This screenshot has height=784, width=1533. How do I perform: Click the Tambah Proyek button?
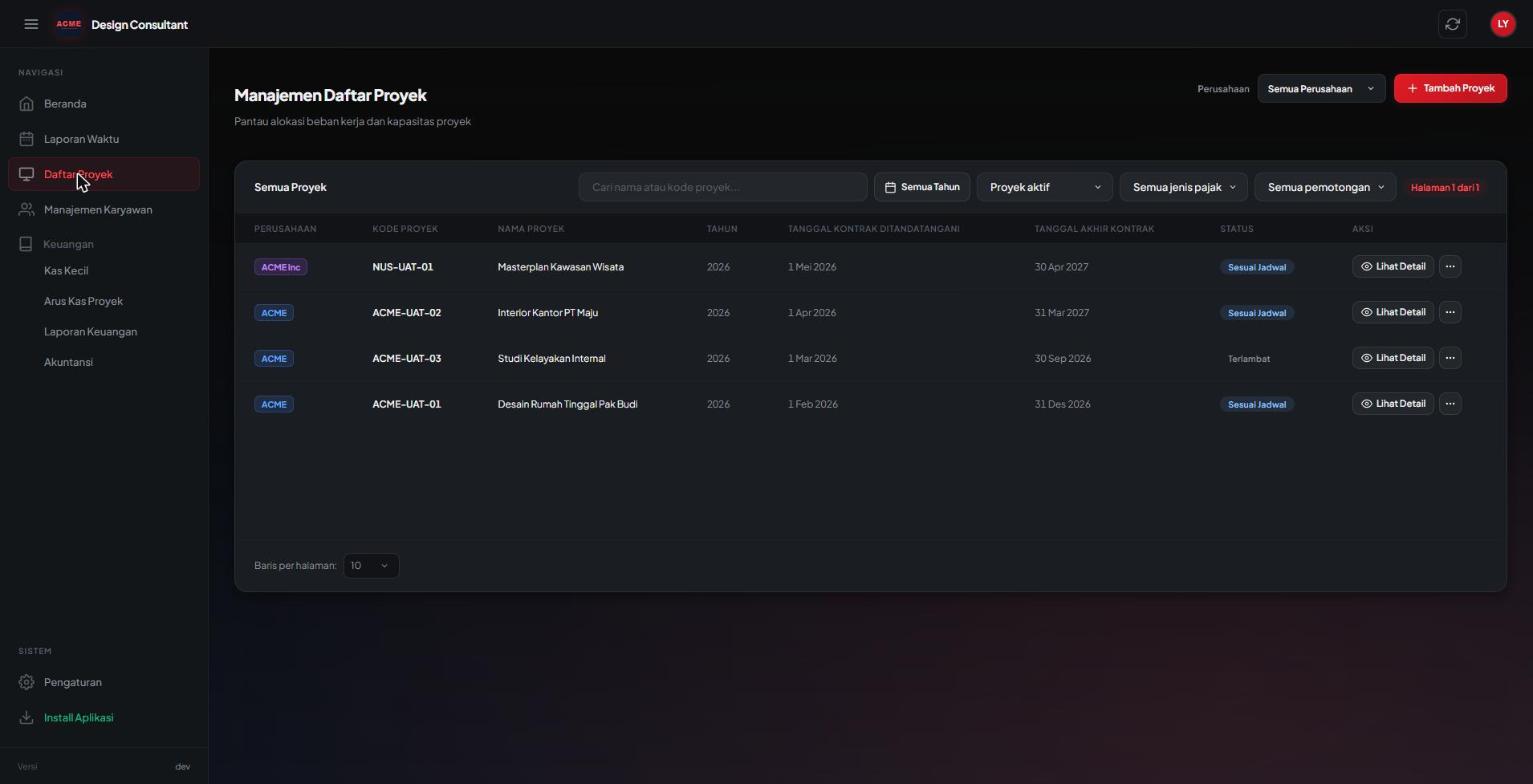point(1450,89)
